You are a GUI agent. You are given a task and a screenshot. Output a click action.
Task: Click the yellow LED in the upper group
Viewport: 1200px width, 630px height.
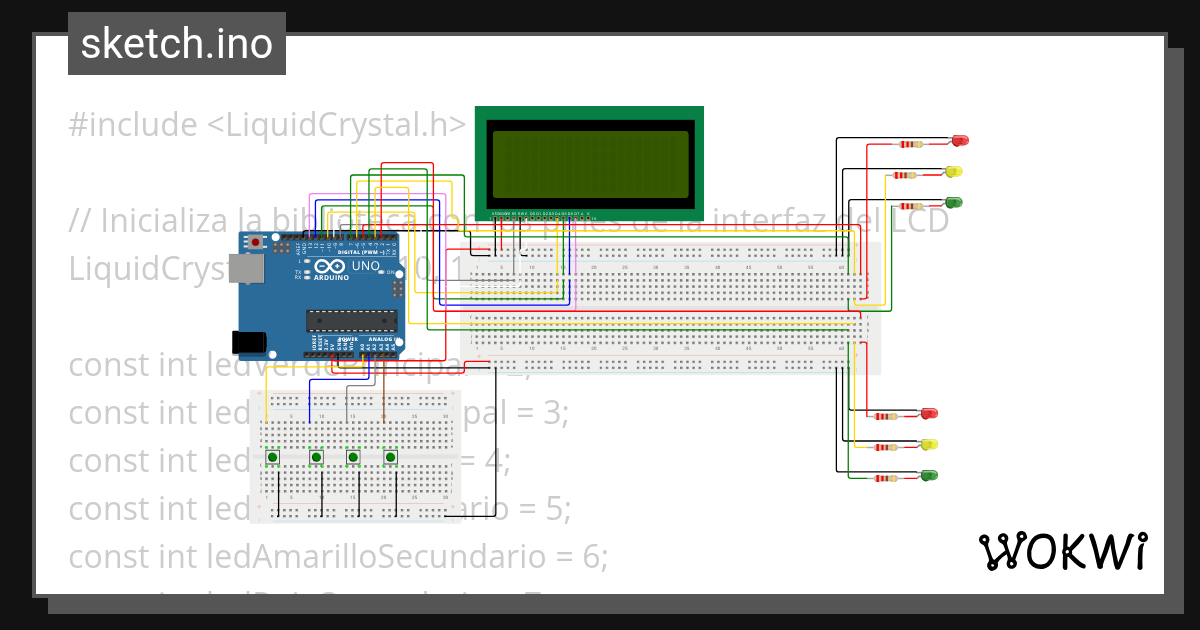[x=955, y=171]
